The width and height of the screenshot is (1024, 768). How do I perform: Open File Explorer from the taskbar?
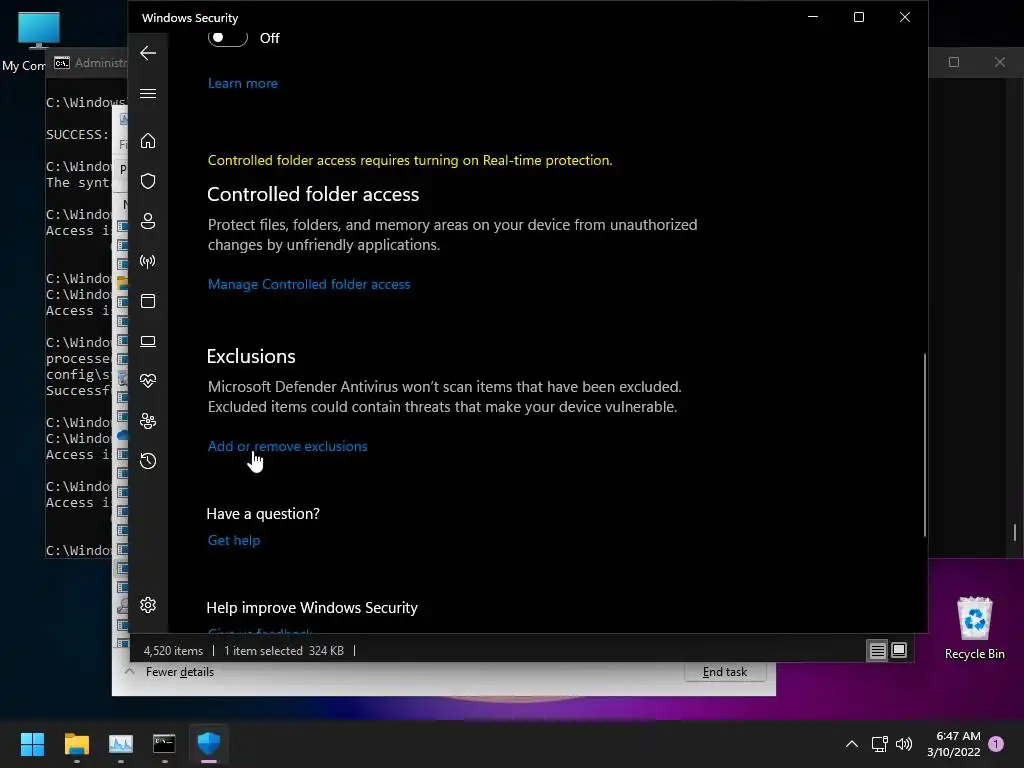pyautogui.click(x=76, y=744)
